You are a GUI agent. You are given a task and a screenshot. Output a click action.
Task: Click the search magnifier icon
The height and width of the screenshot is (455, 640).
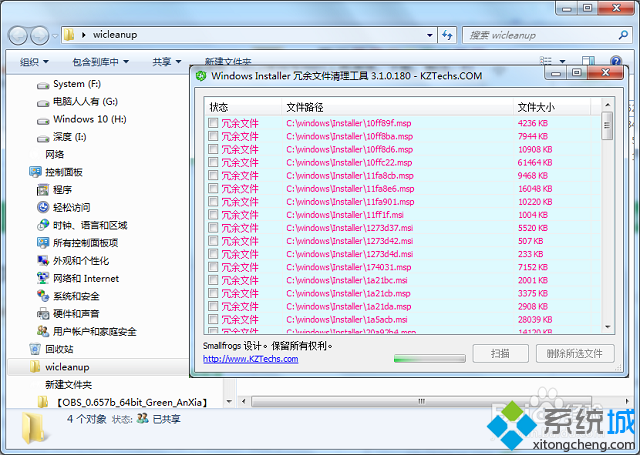tap(623, 35)
